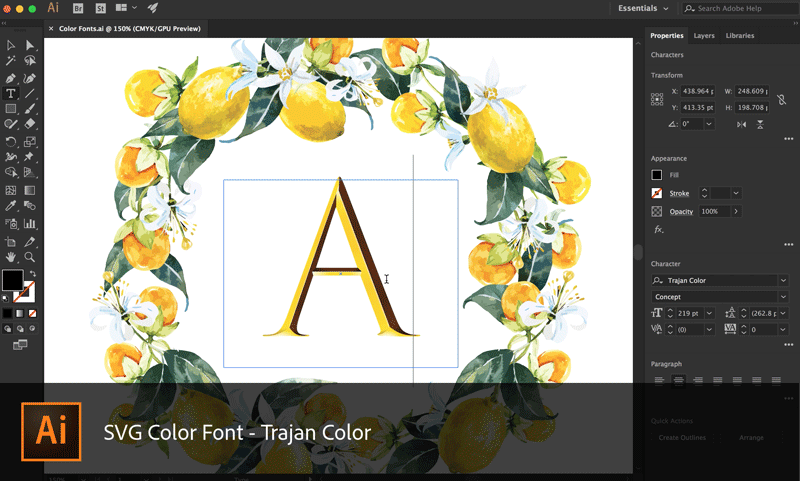
Task: Select the Type tool
Action: pyautogui.click(x=11, y=93)
